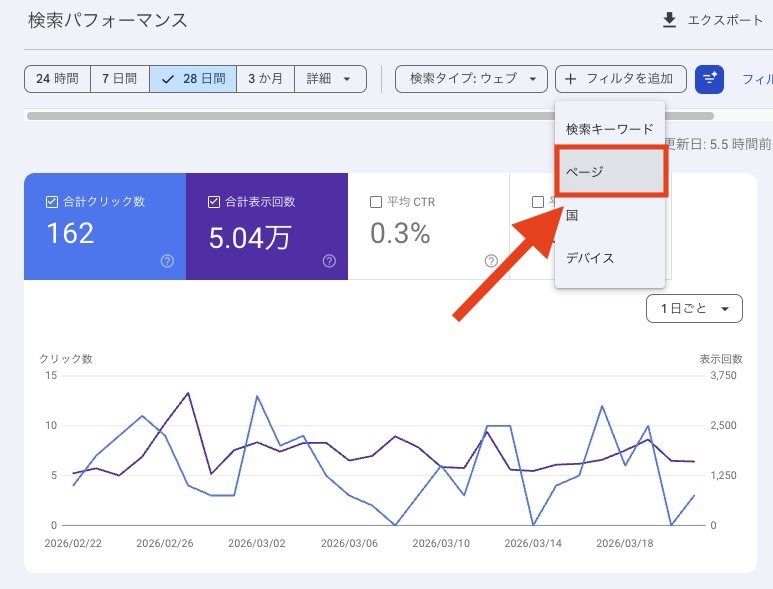
Task: Choose 国 from filter menu
Action: pos(610,215)
